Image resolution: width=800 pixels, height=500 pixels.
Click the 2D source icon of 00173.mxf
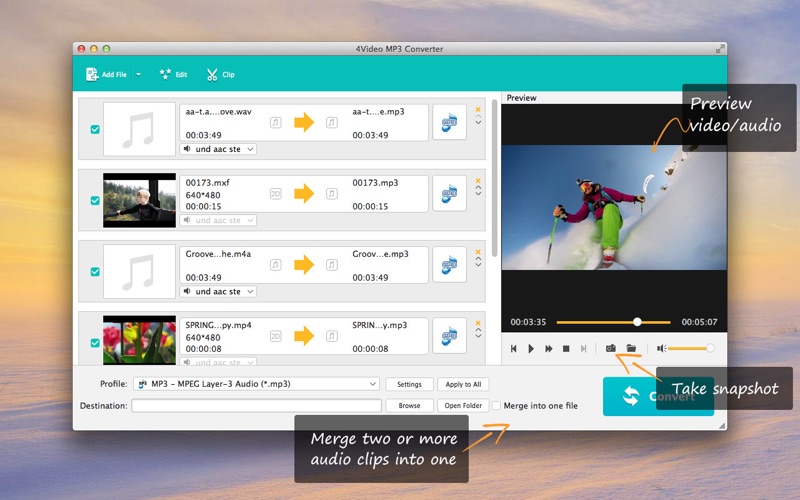tap(276, 193)
